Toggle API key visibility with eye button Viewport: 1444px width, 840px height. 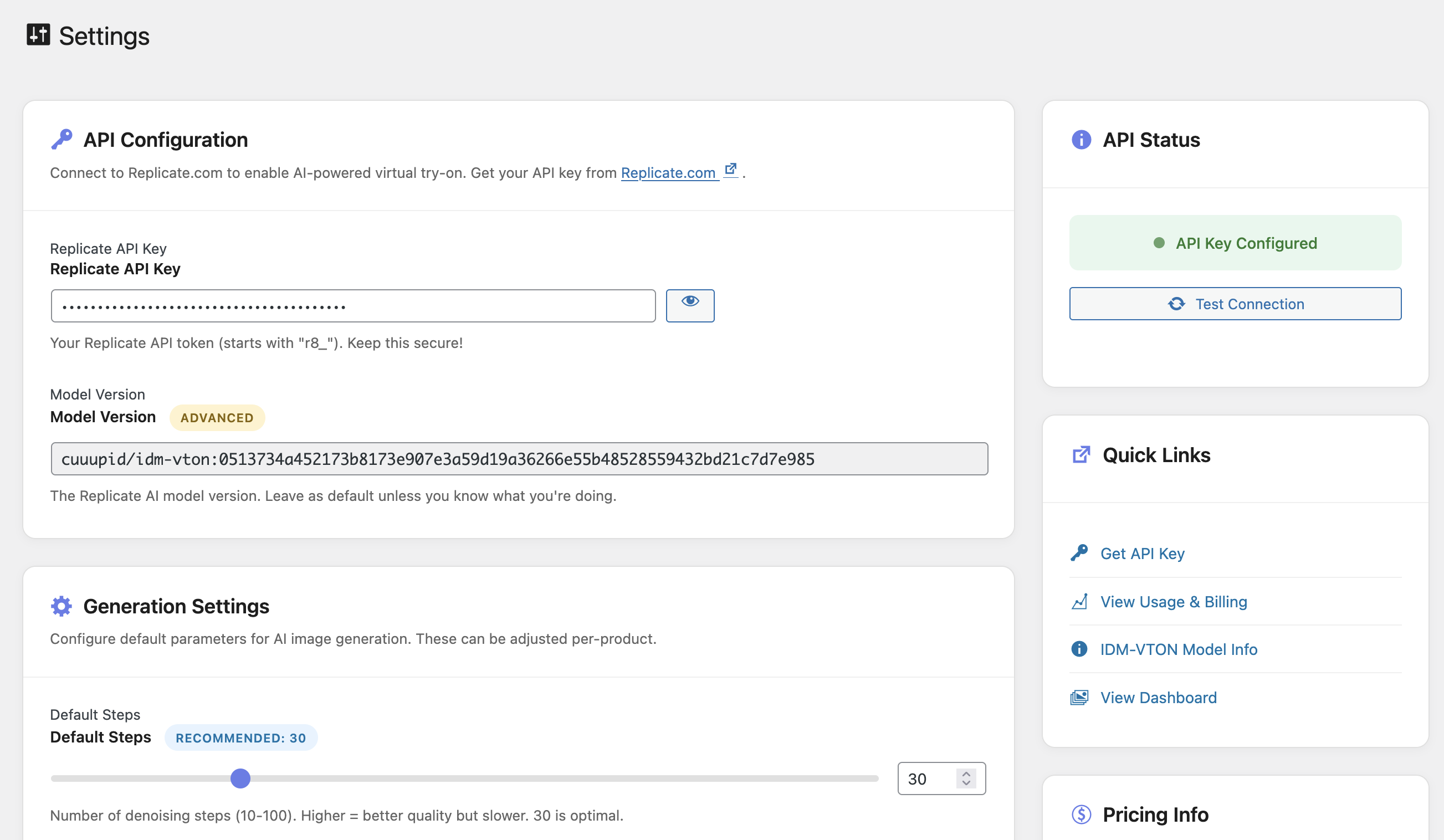690,305
